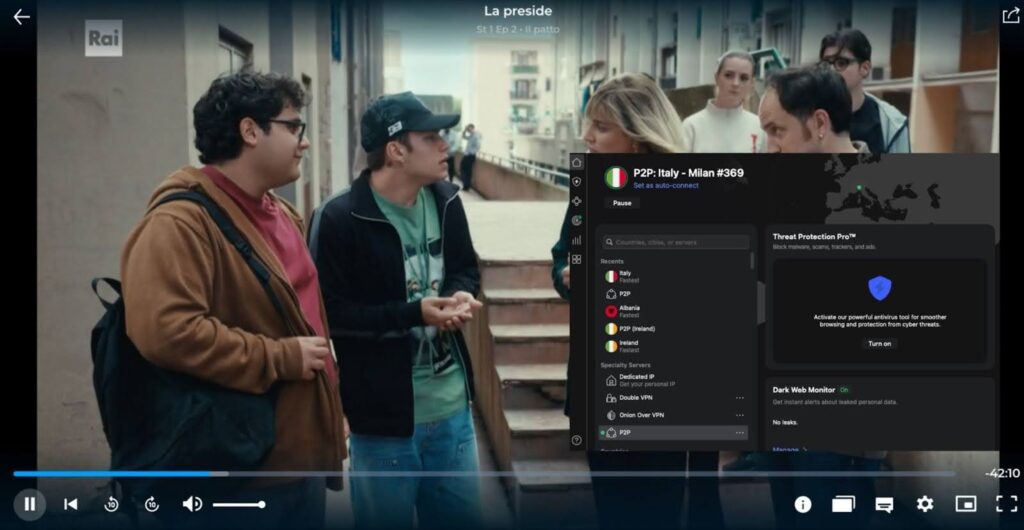Open the Meshnet sidebar icon
Image resolution: width=1024 pixels, height=530 pixels.
click(x=577, y=201)
